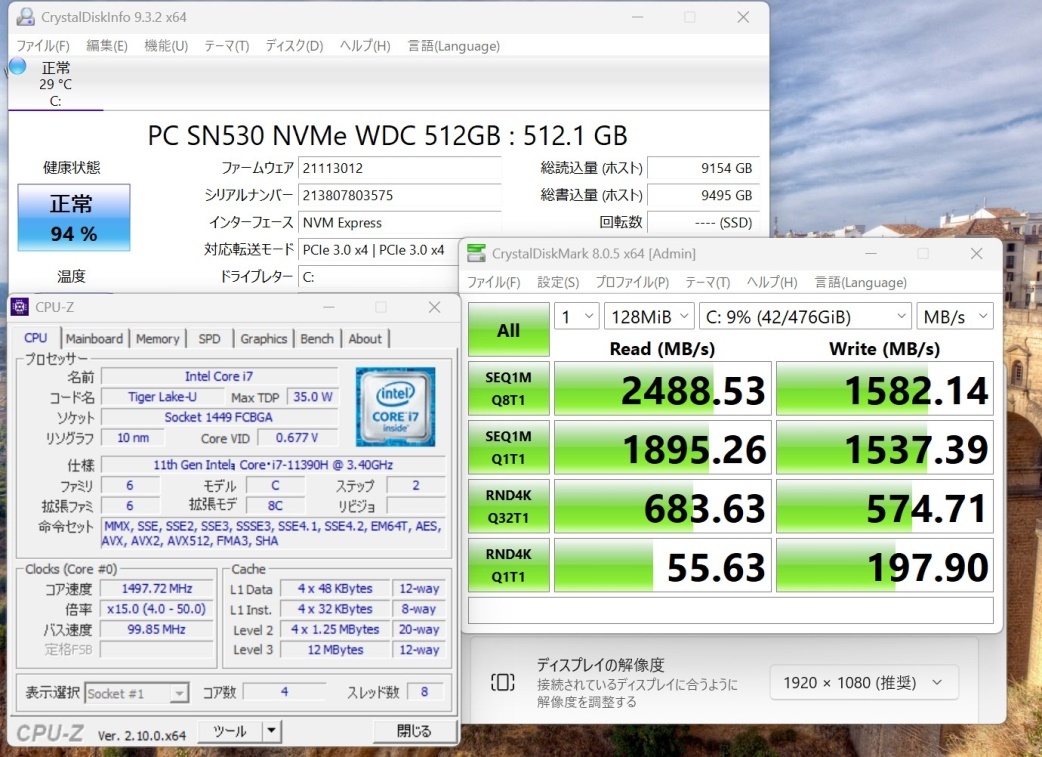
Task: Run the RND4K Q1T1 benchmark
Action: [508, 565]
